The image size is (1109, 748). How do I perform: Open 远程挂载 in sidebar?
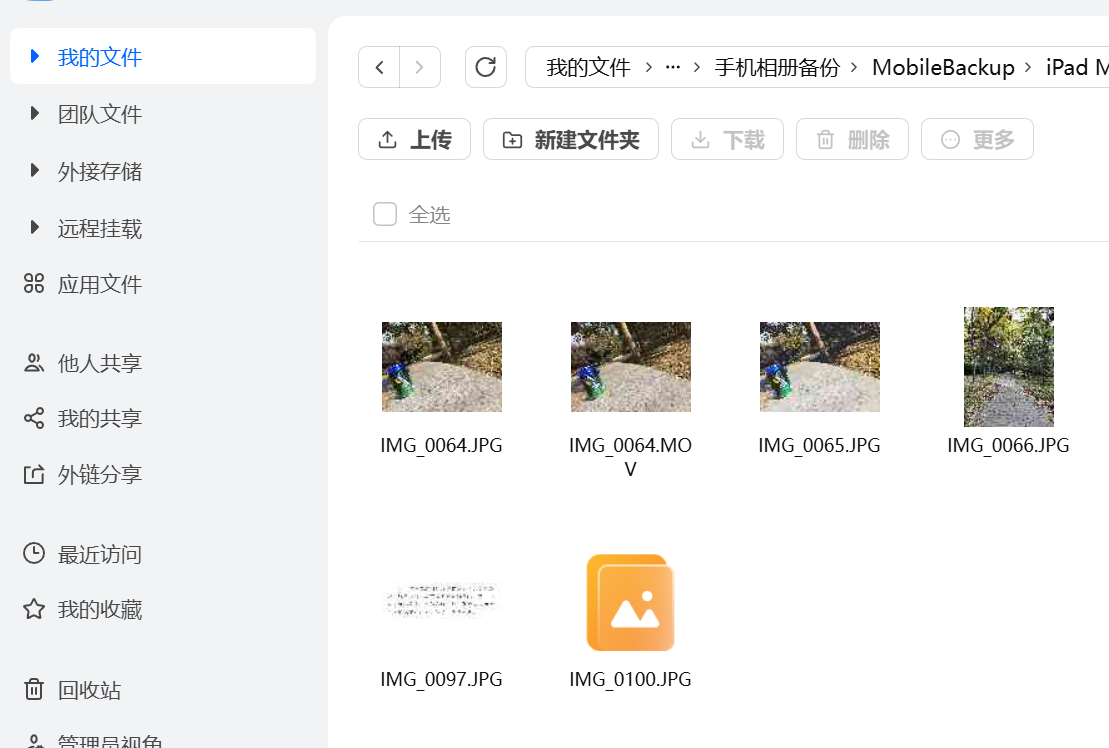coord(100,228)
